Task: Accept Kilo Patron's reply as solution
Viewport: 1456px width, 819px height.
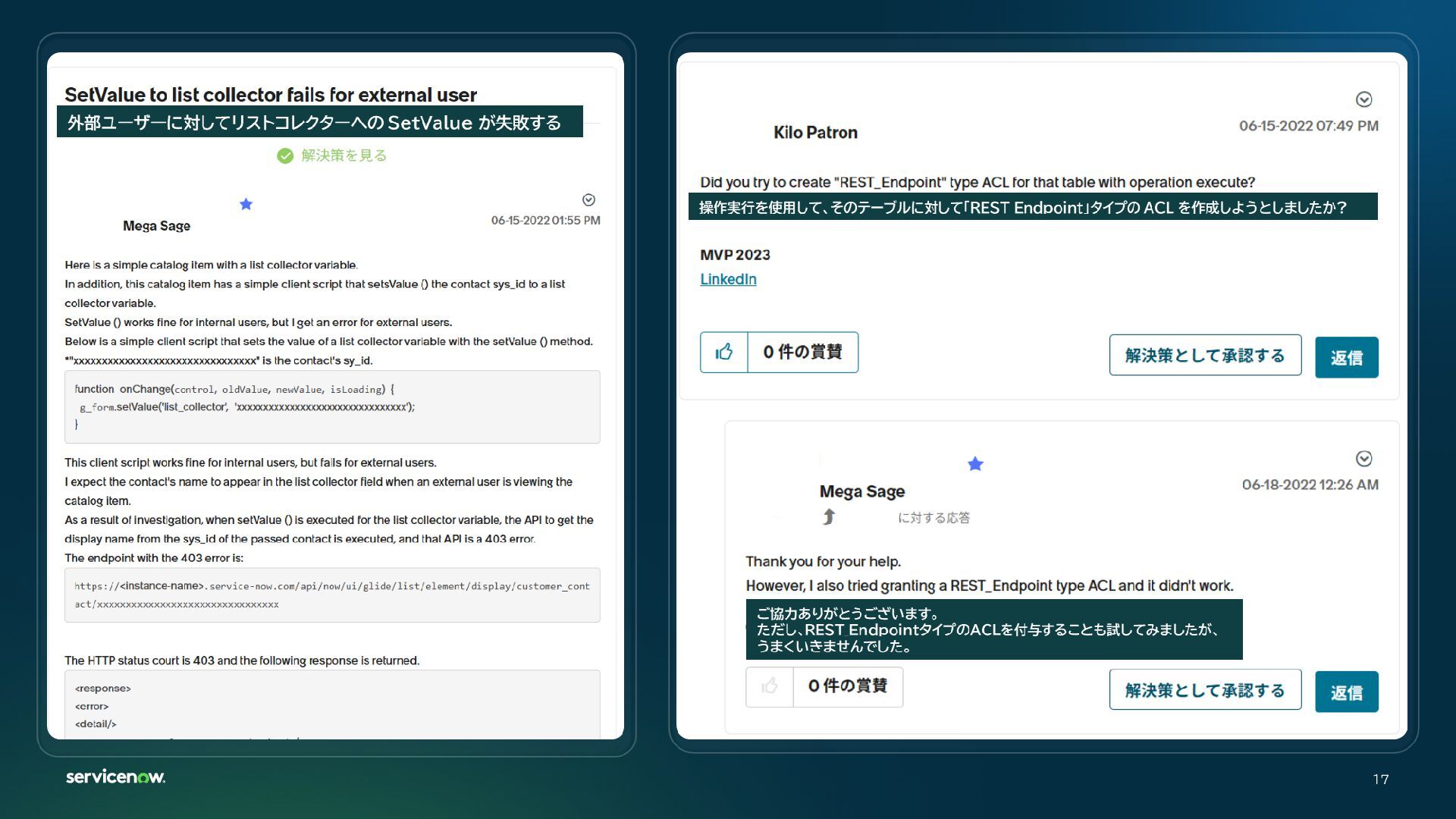Action: coord(1204,355)
